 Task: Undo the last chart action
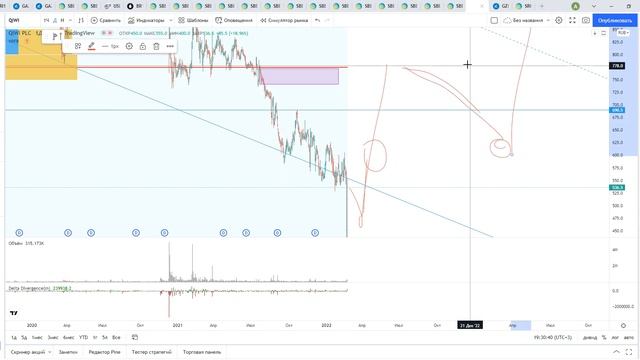coord(318,20)
